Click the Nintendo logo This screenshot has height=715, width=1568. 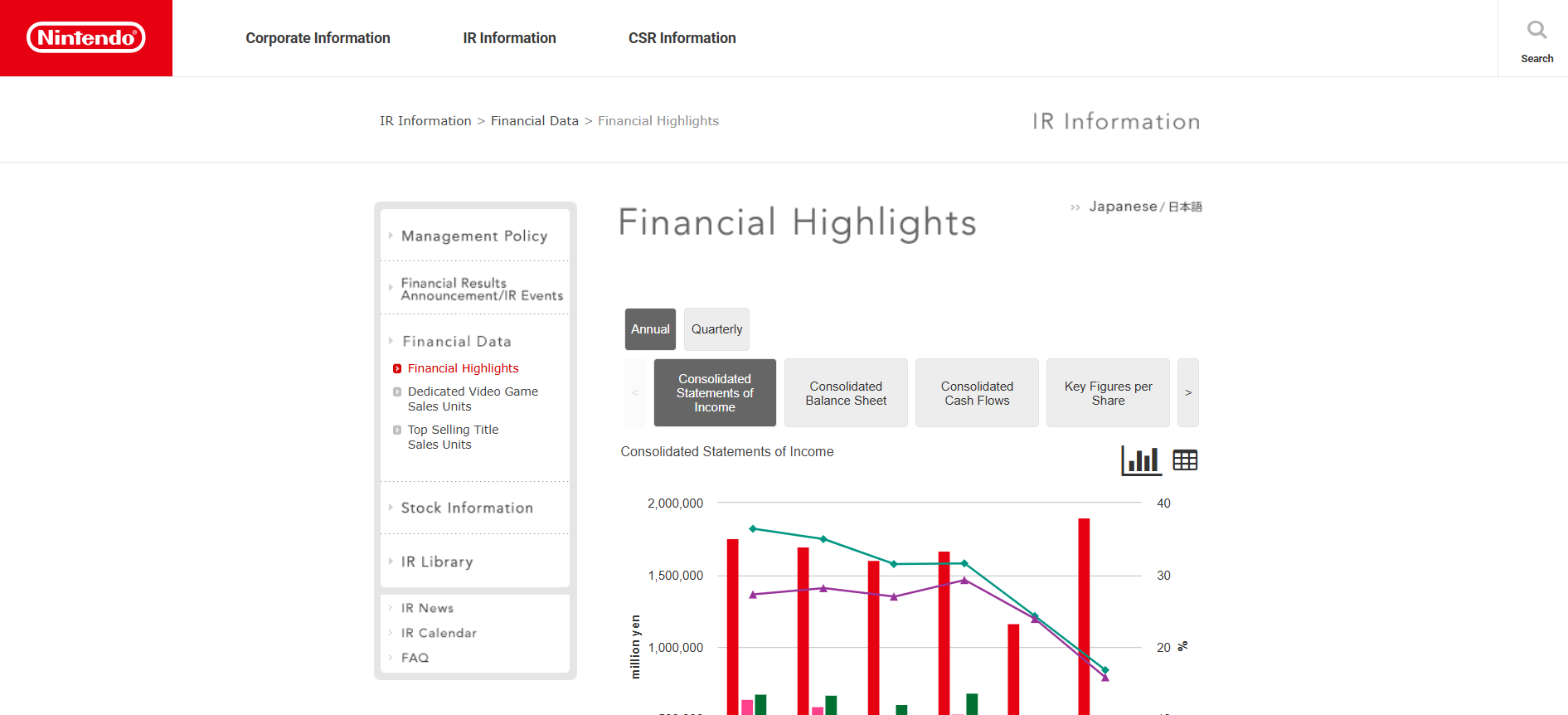86,38
